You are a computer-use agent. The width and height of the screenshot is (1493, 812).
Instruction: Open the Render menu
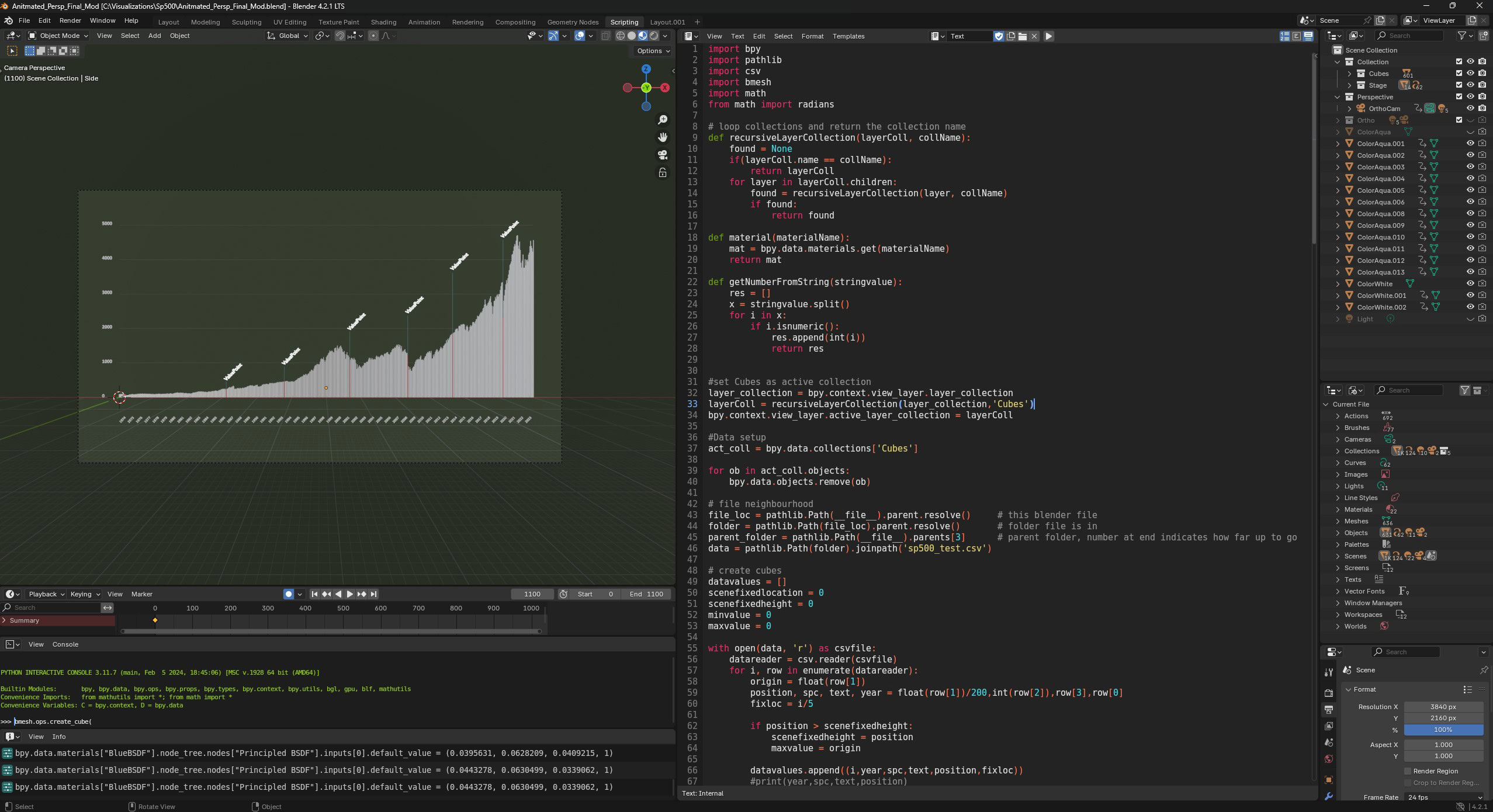pos(70,20)
